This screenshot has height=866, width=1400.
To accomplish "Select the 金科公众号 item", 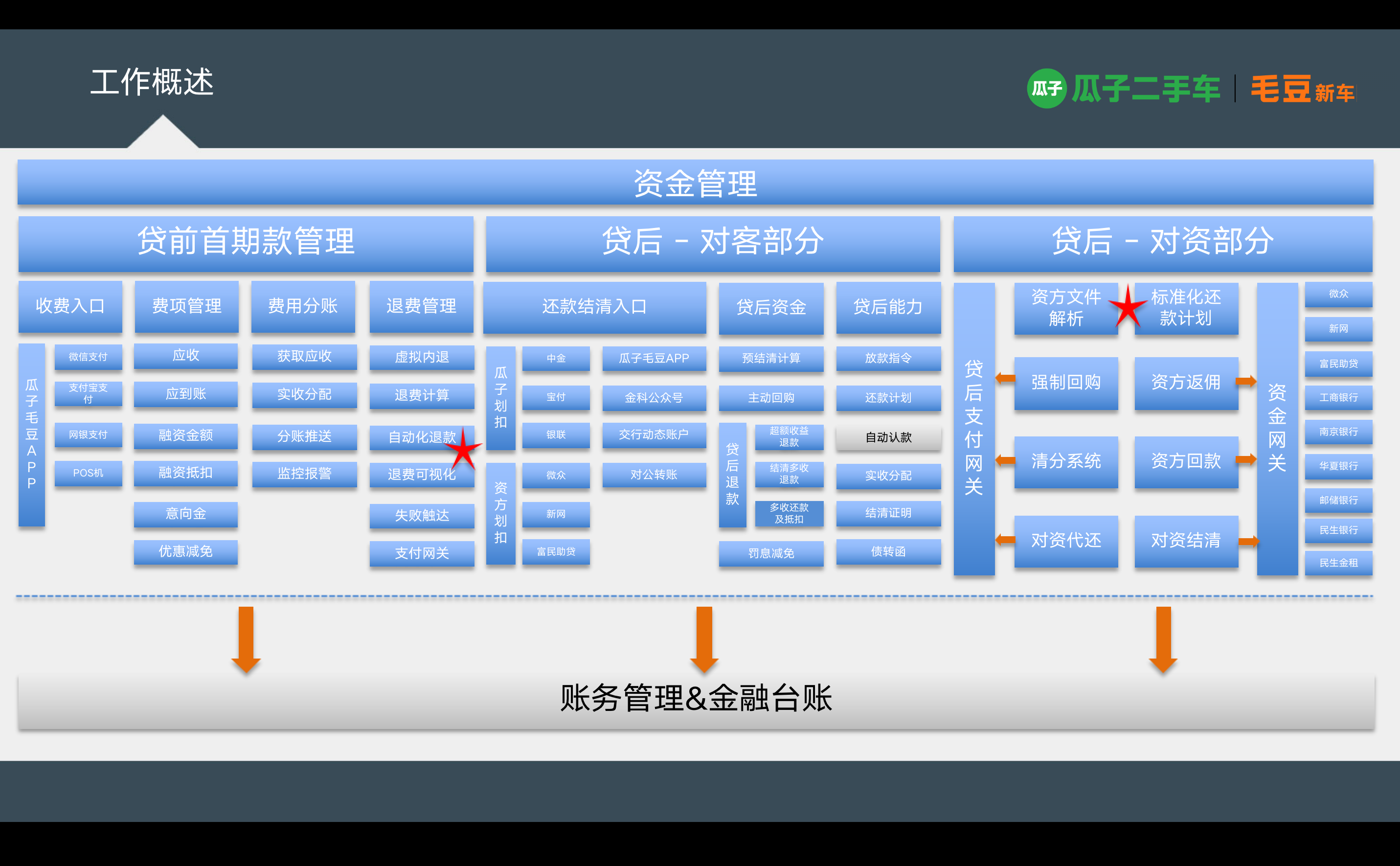I will pyautogui.click(x=654, y=397).
